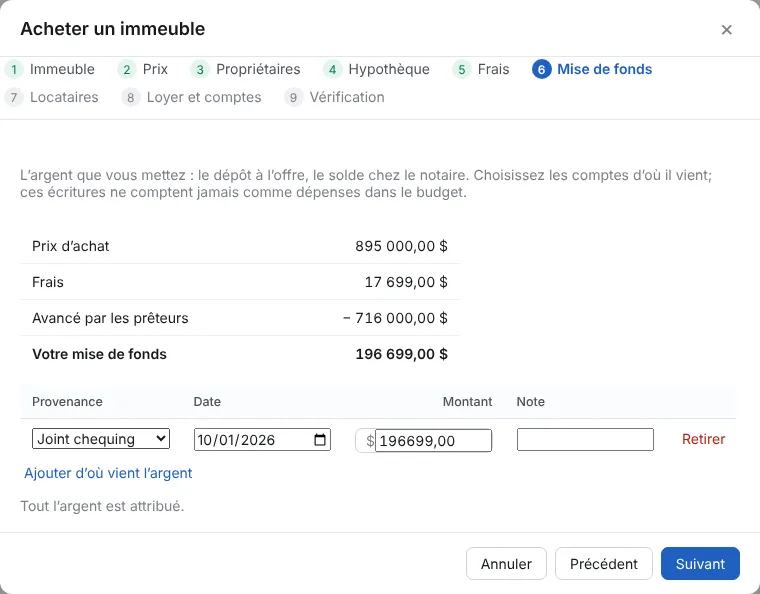The height and width of the screenshot is (594, 760).
Task: Click the dollar sign prefix of Montant
Action: click(x=369, y=440)
